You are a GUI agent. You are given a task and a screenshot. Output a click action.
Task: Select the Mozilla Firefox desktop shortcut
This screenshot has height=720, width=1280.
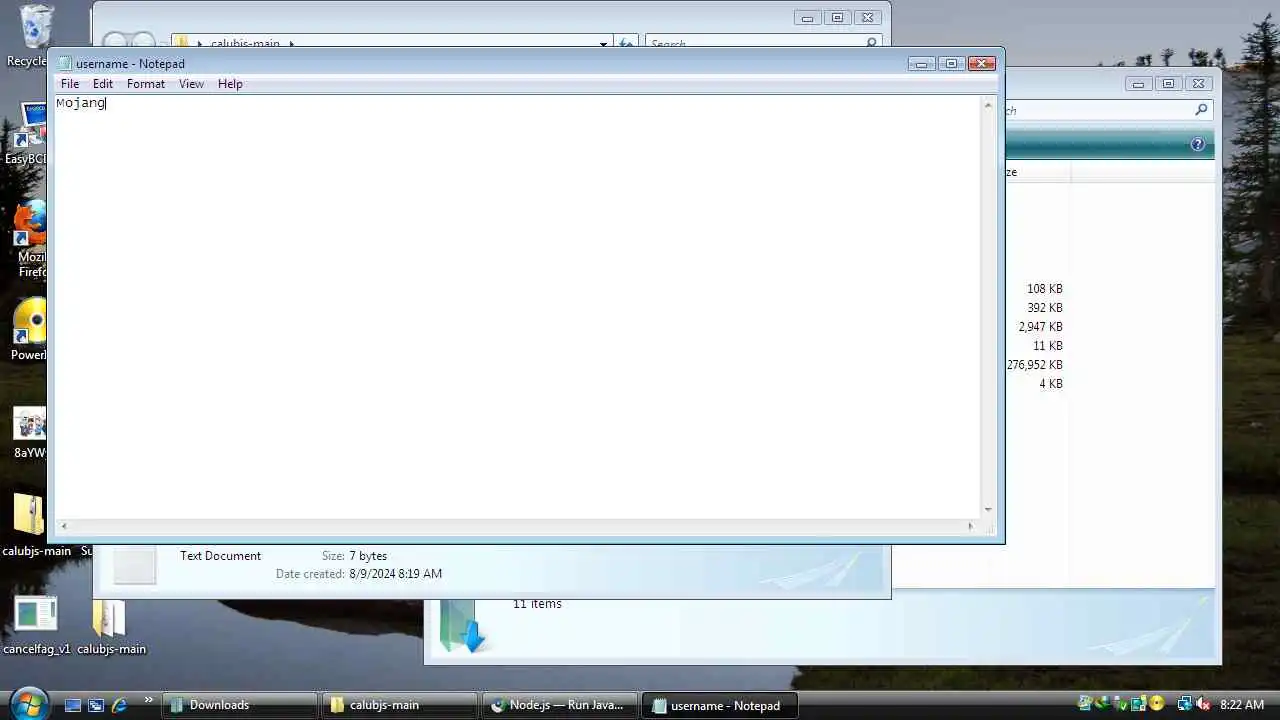pyautogui.click(x=30, y=238)
